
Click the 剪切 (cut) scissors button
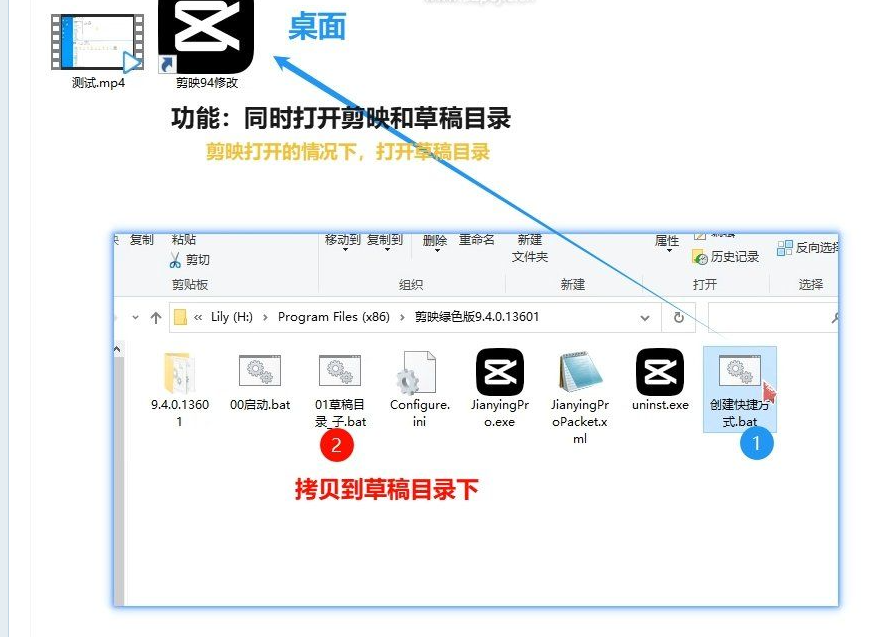coord(190,260)
